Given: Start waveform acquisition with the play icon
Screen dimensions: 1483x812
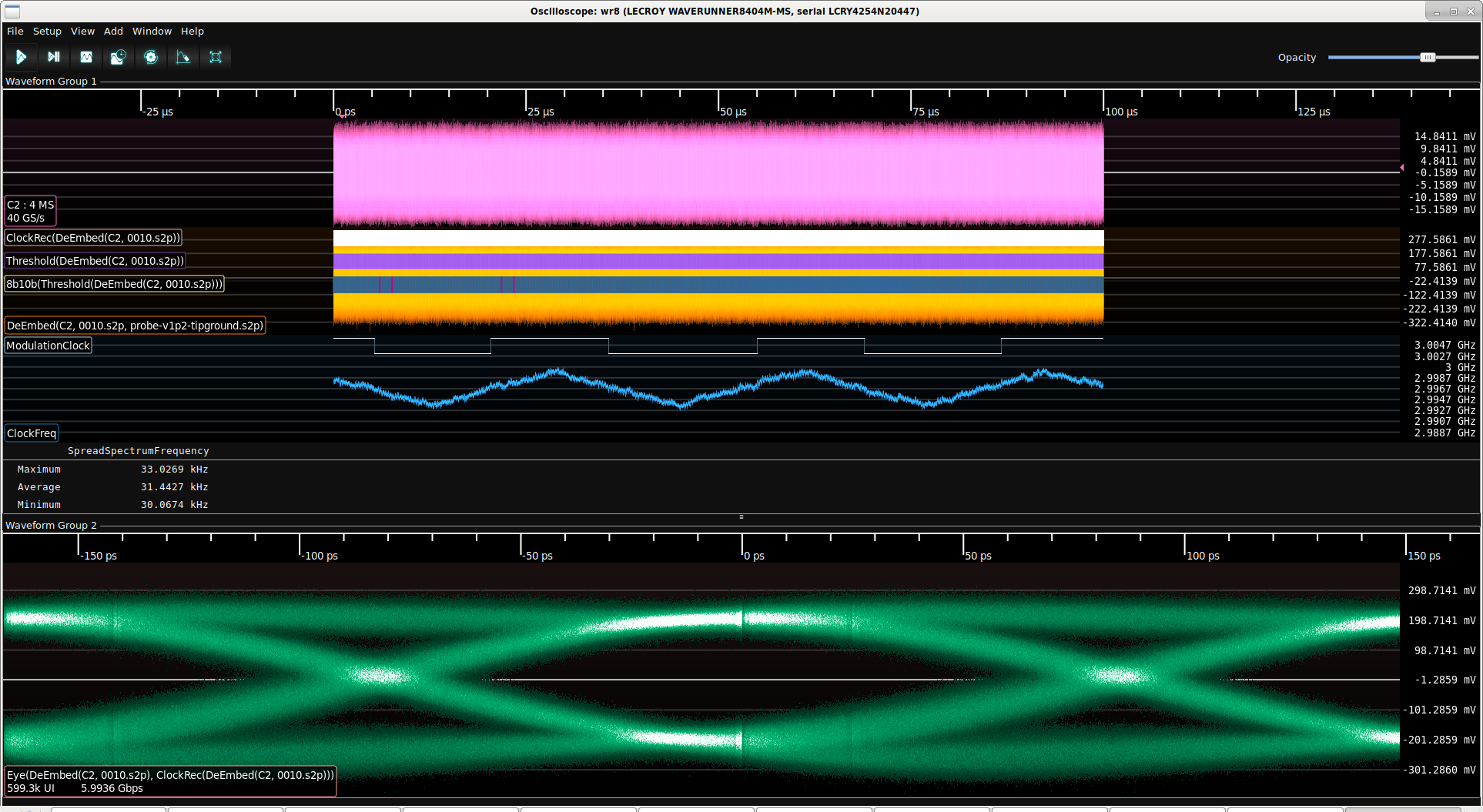Looking at the screenshot, I should tap(21, 57).
